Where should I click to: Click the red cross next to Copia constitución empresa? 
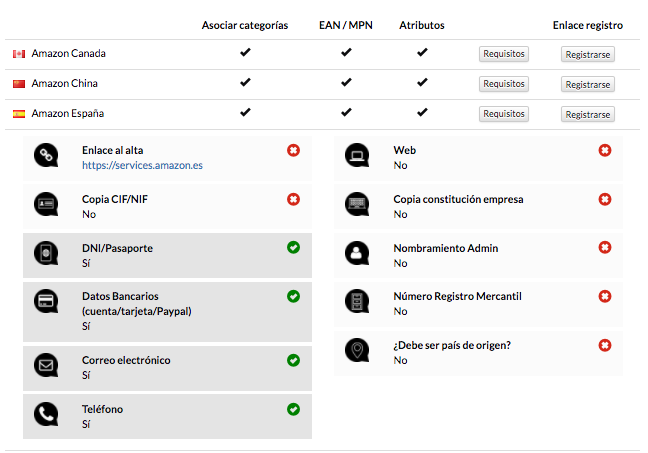[605, 199]
